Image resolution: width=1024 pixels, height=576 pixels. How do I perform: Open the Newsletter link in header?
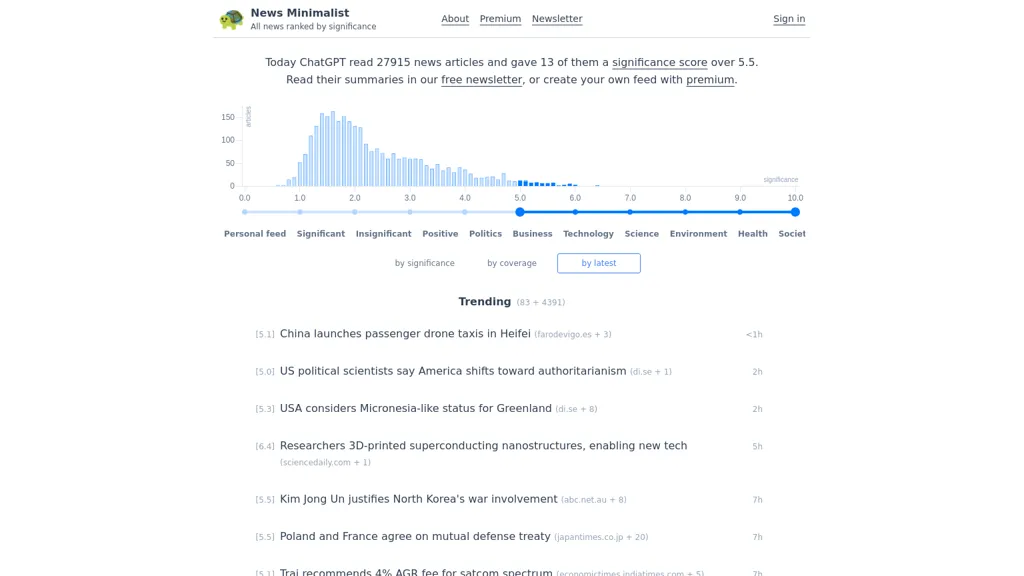click(x=556, y=19)
